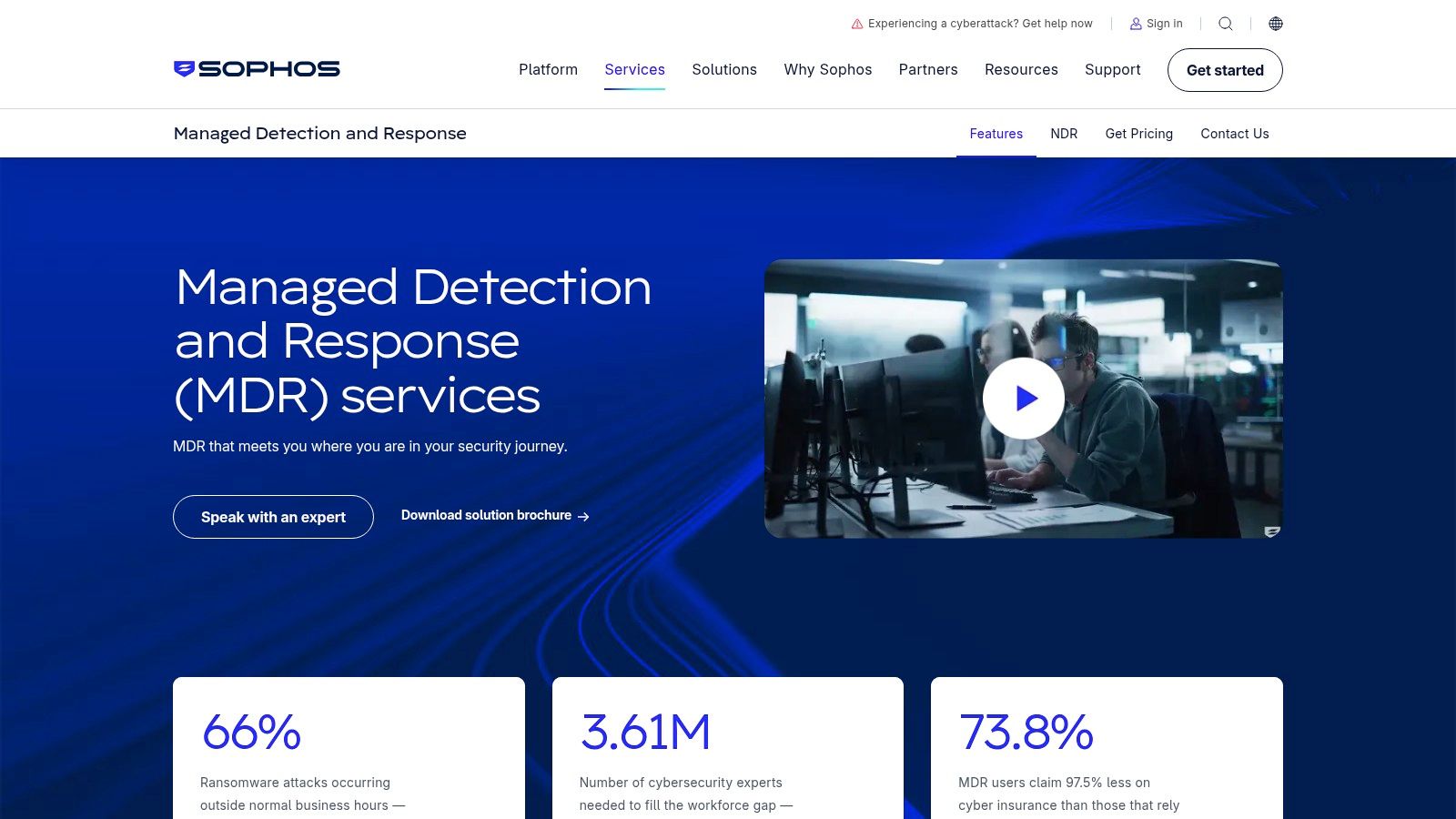The image size is (1456, 819).
Task: Click the Speak with an expert button
Action: tap(272, 517)
